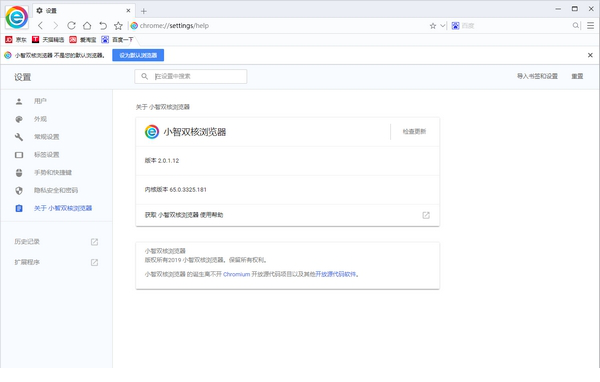Click the 检查更新 button
The width and height of the screenshot is (600, 382).
(x=414, y=131)
